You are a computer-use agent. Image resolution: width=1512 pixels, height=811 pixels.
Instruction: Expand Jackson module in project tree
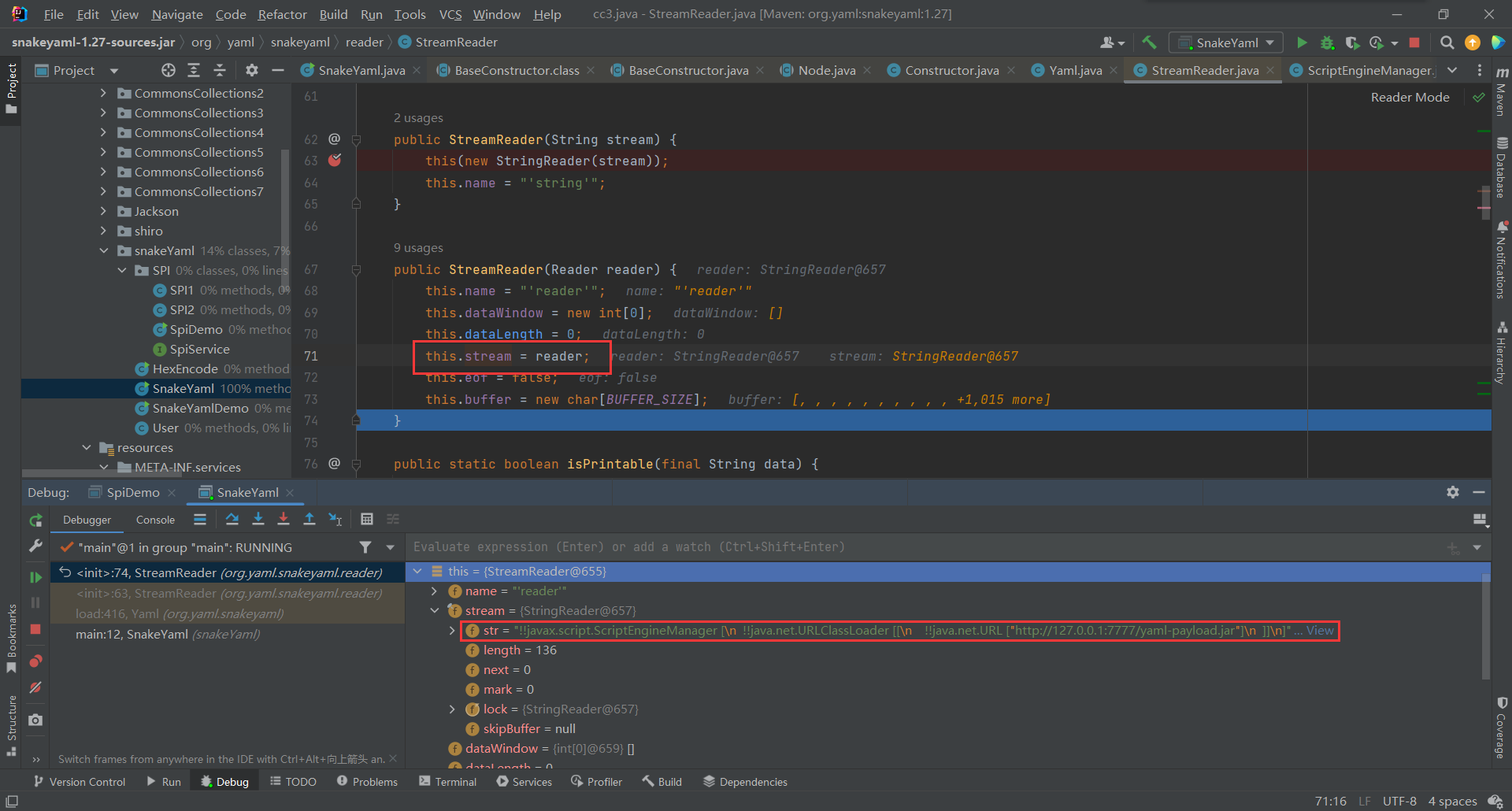click(103, 211)
